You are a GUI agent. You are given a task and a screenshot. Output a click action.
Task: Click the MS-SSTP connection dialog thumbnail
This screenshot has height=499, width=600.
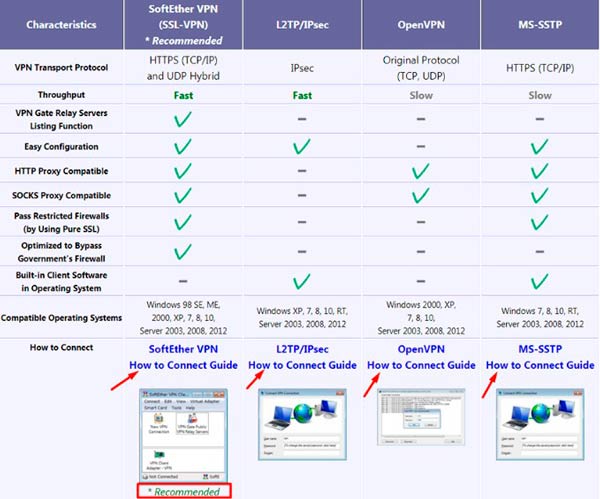(540, 424)
